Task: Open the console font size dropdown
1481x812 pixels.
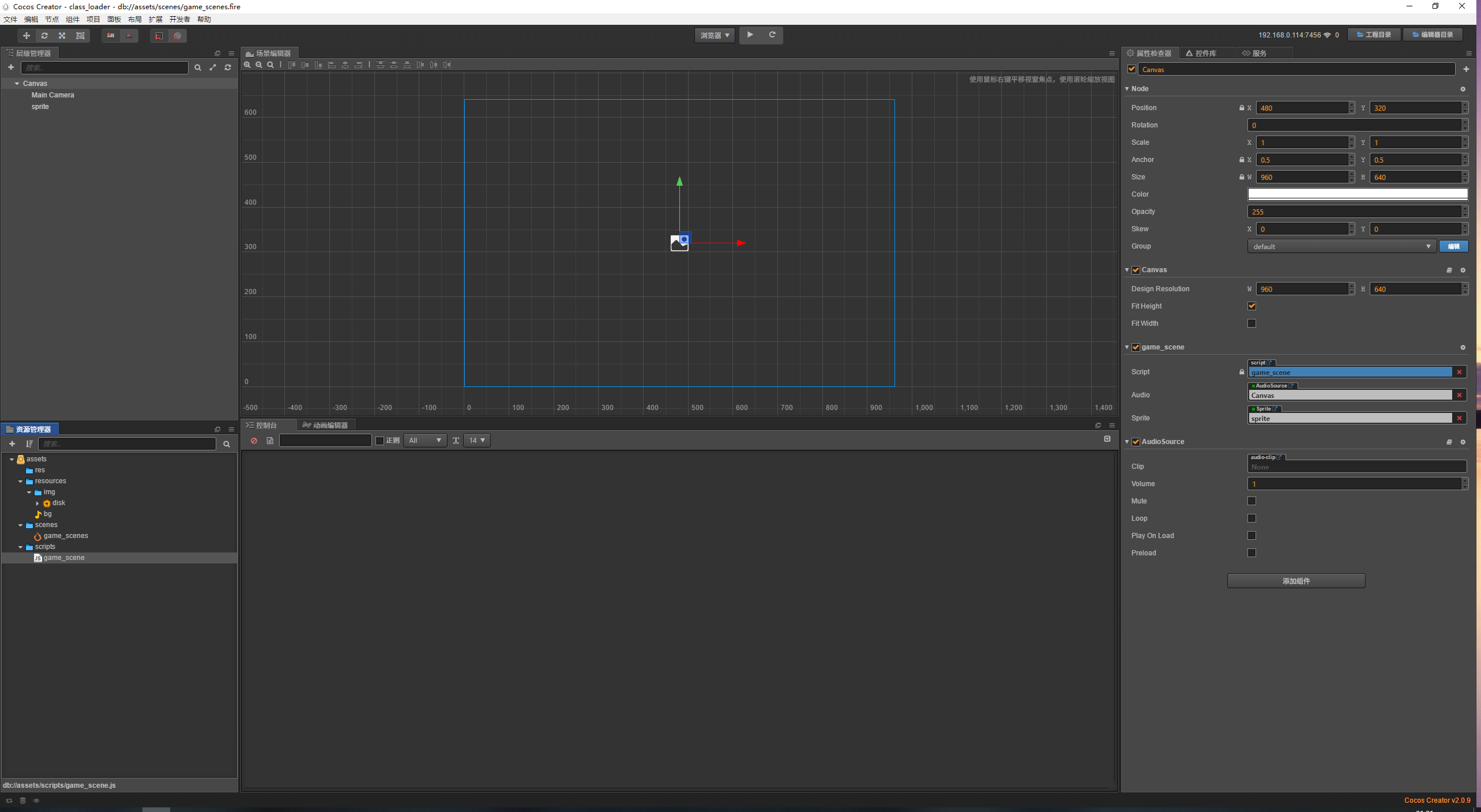Action: tap(476, 441)
